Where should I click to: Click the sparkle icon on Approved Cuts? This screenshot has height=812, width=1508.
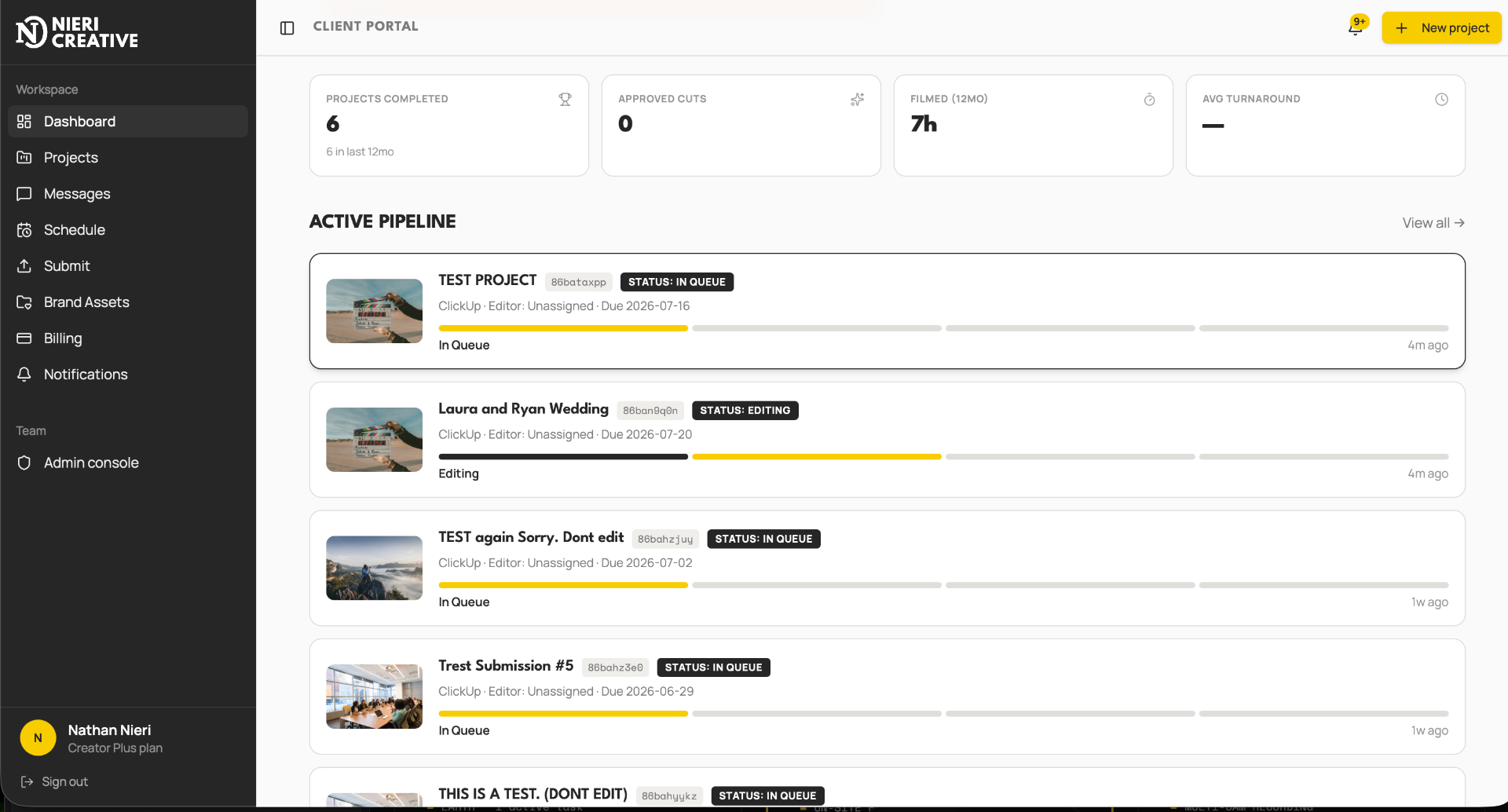point(857,100)
